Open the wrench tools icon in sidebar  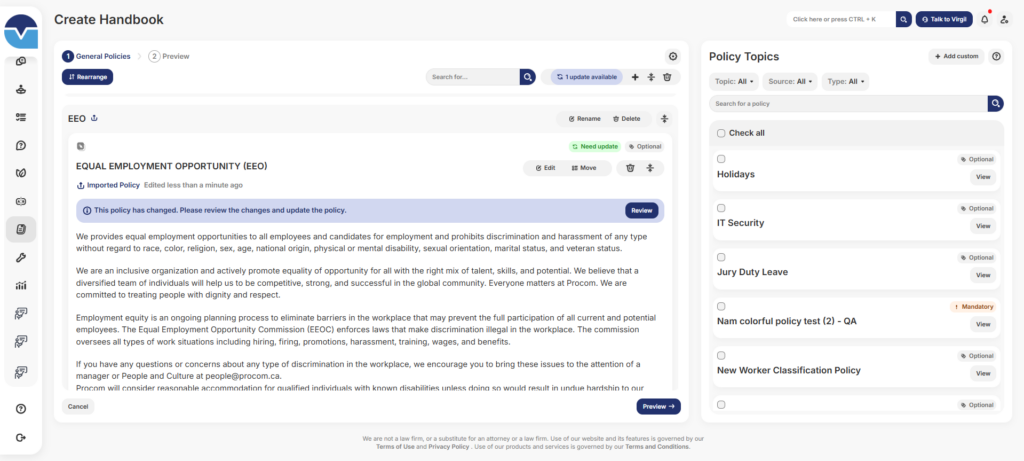click(x=21, y=258)
